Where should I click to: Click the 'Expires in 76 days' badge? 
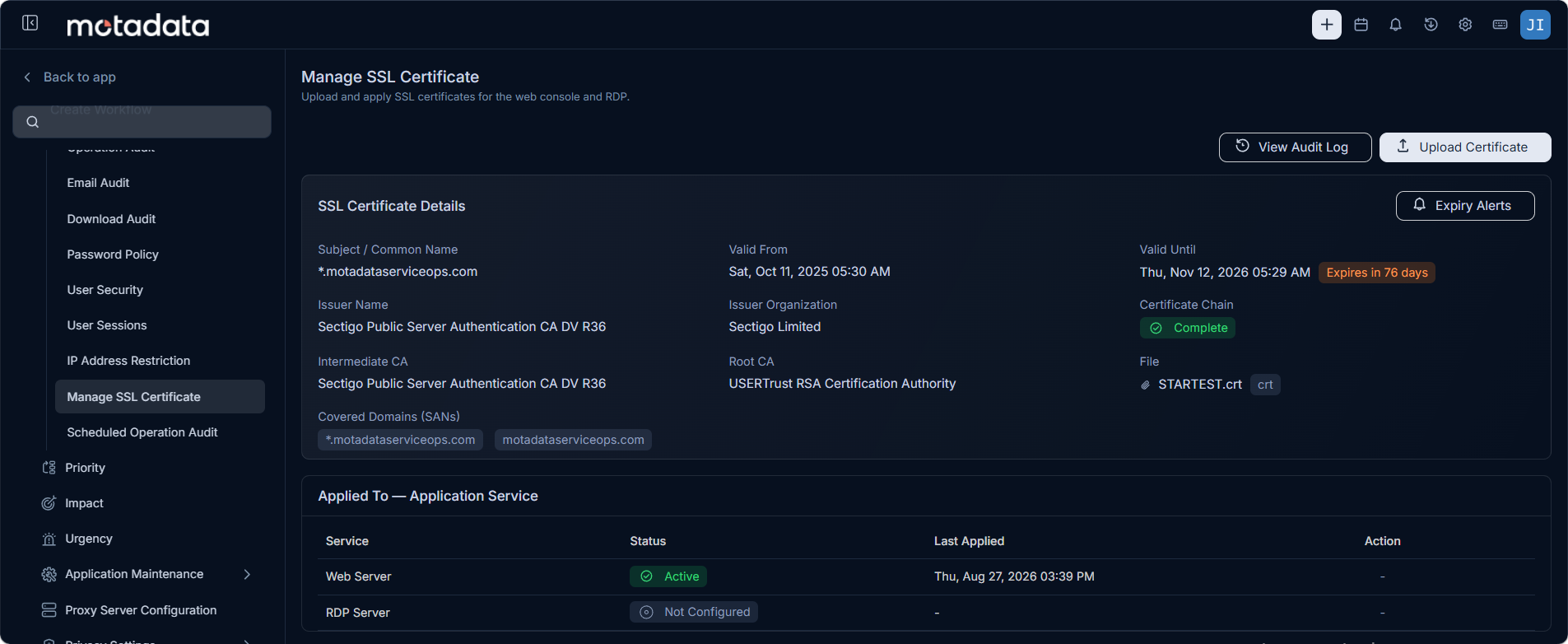[1377, 273]
